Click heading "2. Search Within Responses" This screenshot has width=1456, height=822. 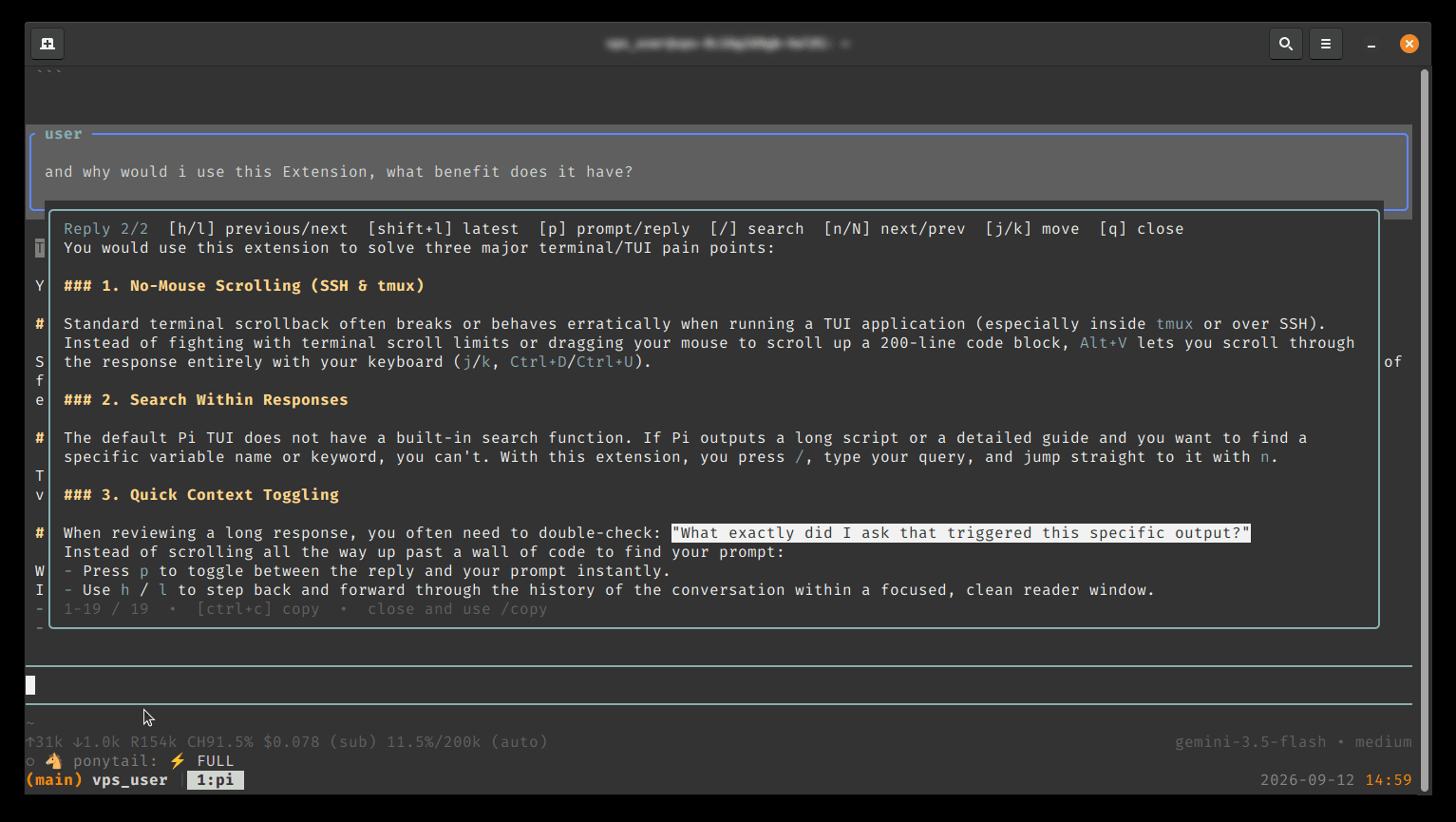point(206,400)
